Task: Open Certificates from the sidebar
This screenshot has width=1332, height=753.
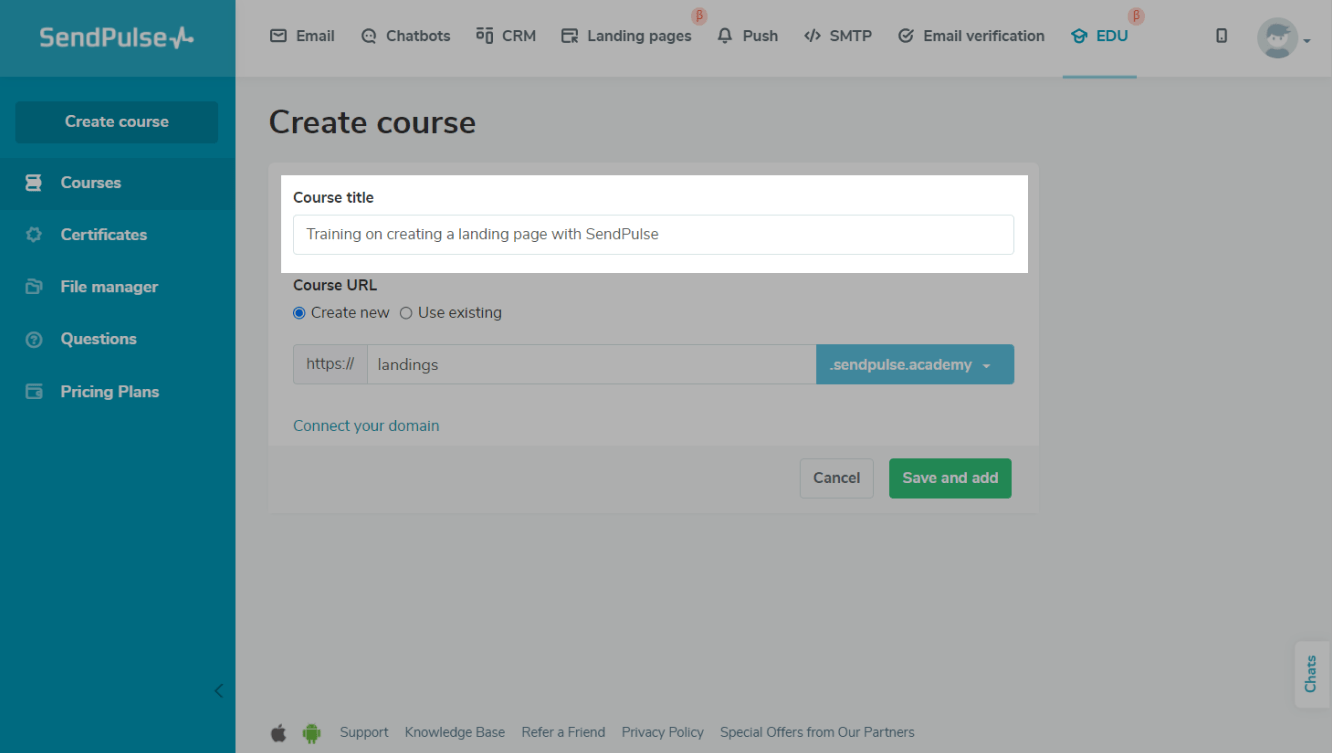Action: 103,235
